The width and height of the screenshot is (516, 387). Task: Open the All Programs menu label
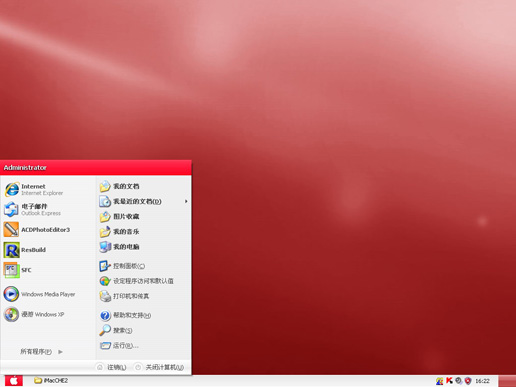click(x=36, y=351)
